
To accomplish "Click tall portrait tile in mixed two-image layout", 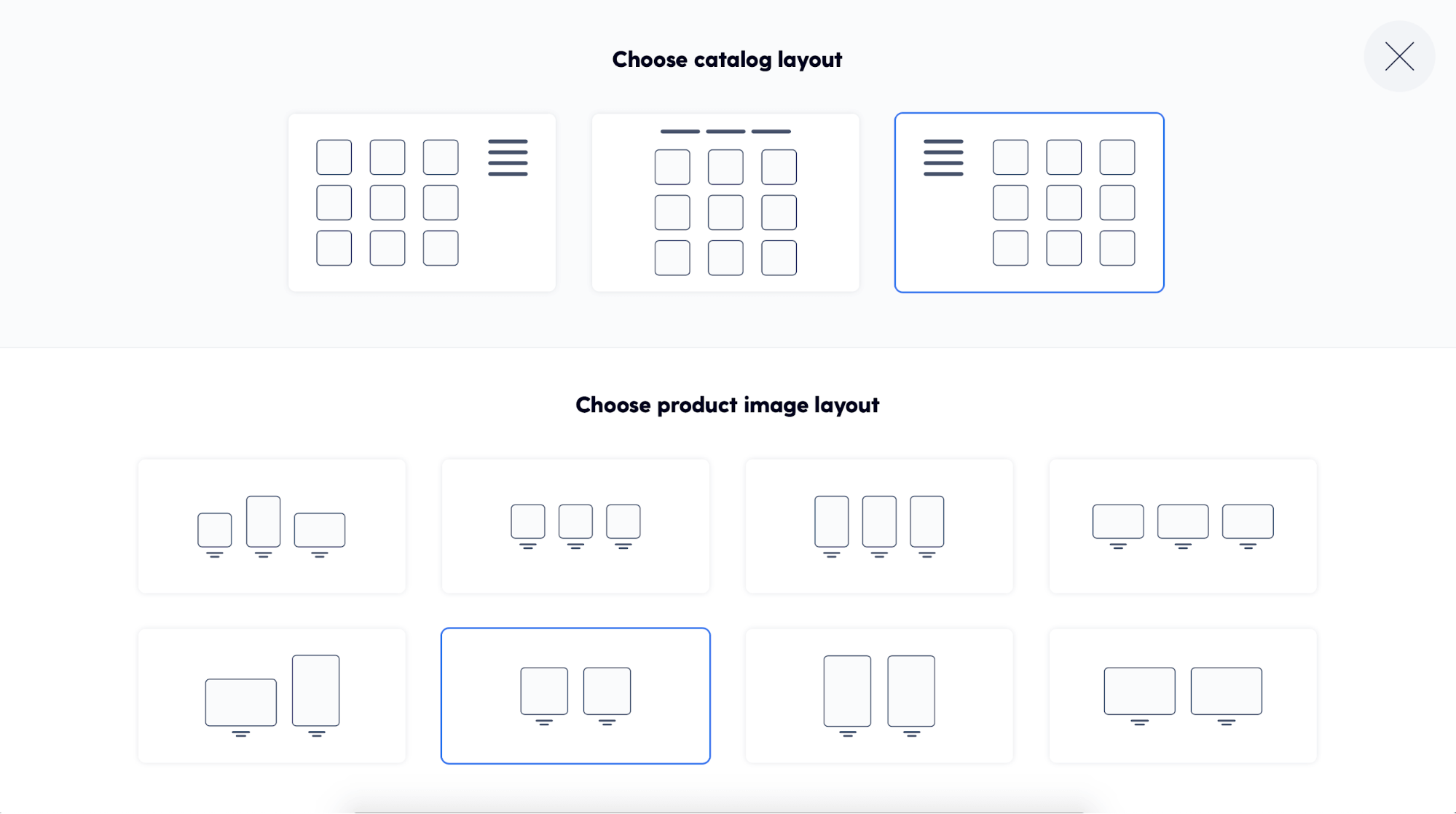I will pyautogui.click(x=315, y=690).
